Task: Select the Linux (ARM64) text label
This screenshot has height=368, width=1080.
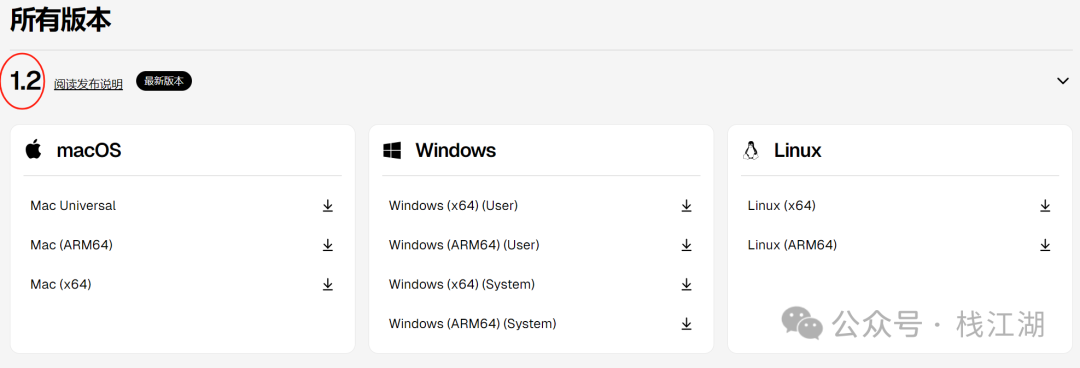Action: tap(792, 245)
